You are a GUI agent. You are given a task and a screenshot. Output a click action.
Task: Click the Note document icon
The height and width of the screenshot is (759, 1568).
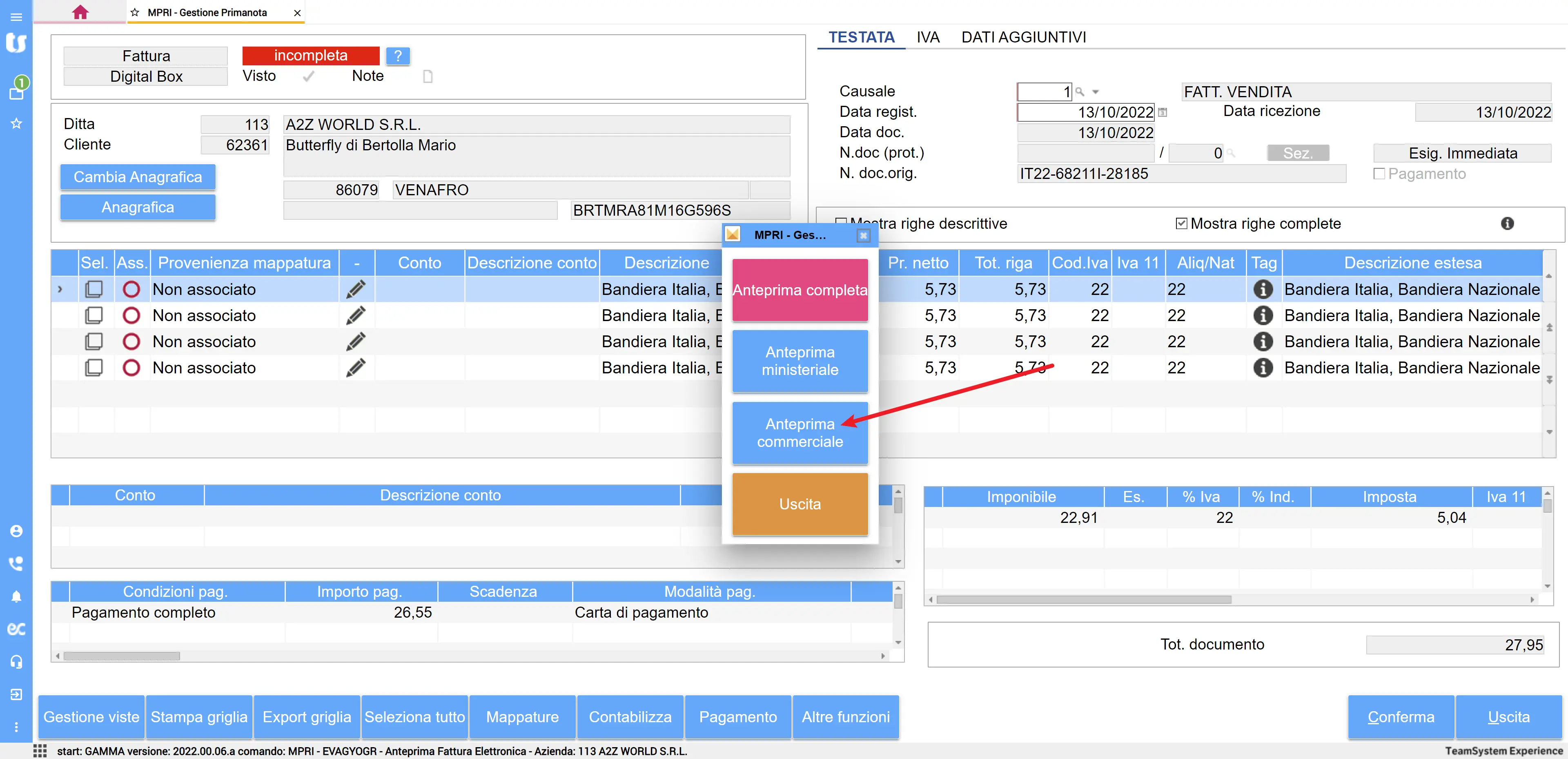(x=427, y=76)
